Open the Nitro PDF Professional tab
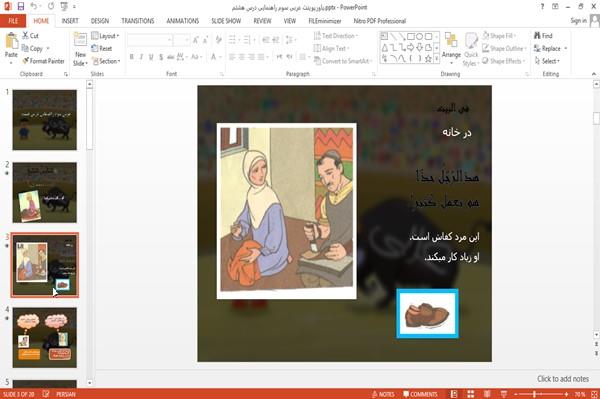This screenshot has width=600, height=399. (x=380, y=21)
